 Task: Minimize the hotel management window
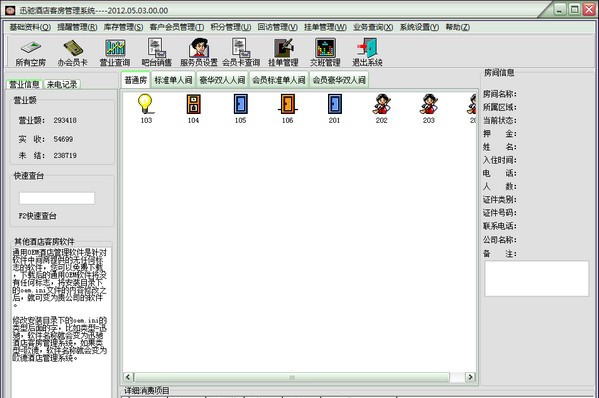(560, 10)
